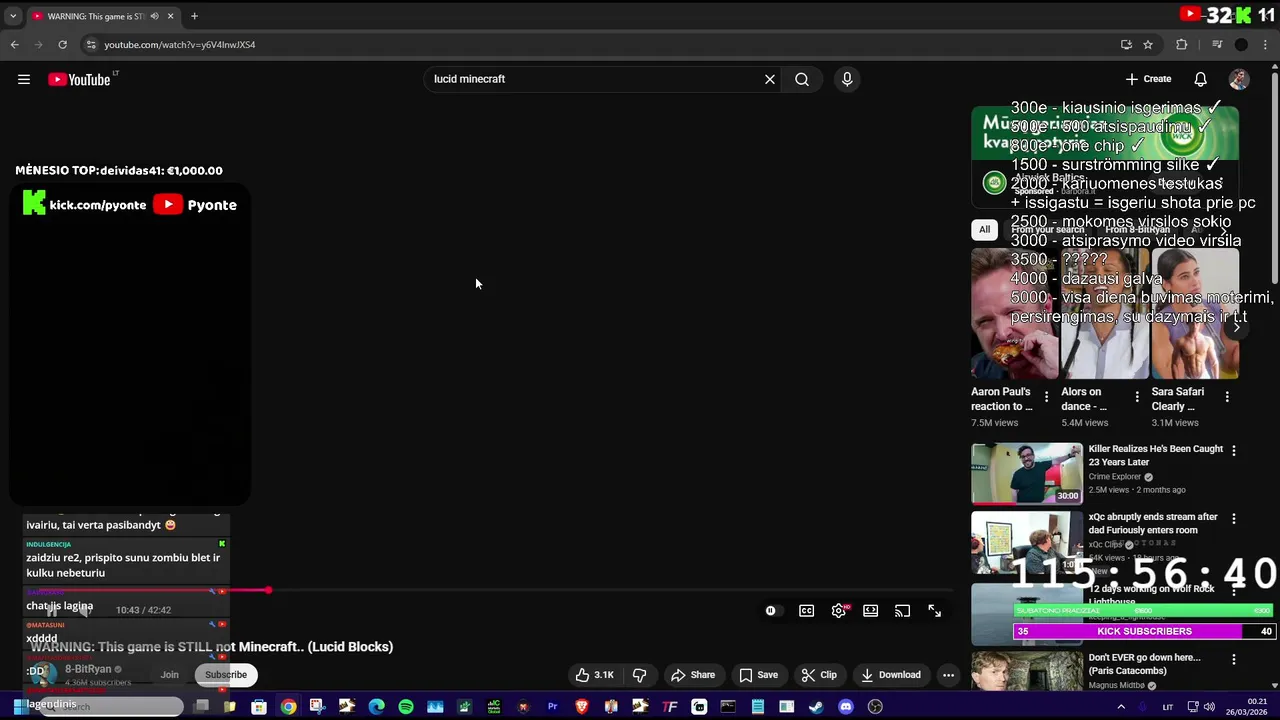Share the video
The image size is (1280, 720).
[x=693, y=675]
